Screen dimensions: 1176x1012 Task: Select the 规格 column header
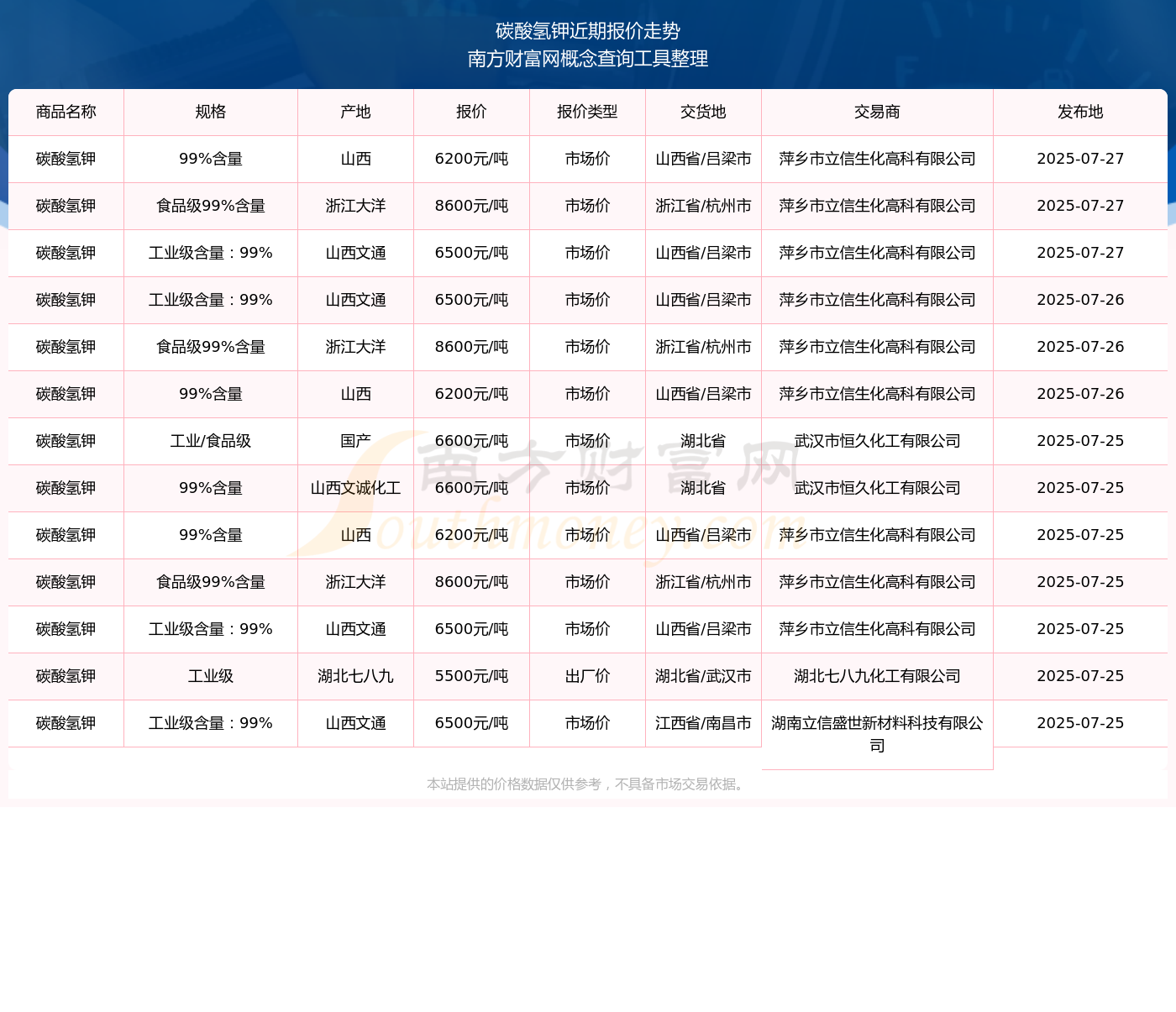211,112
